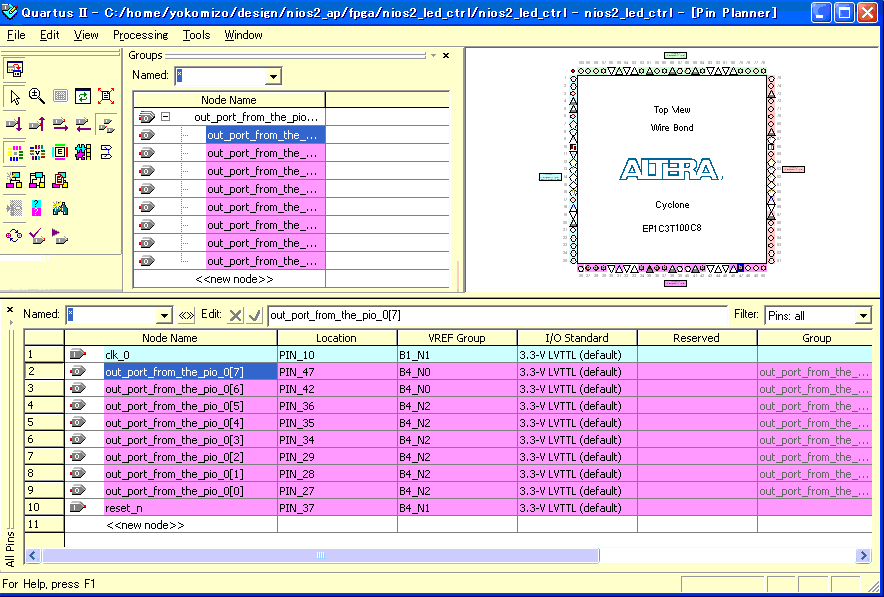The width and height of the screenshot is (884, 597).
Task: Select the arrow Selection tool
Action: 15,96
